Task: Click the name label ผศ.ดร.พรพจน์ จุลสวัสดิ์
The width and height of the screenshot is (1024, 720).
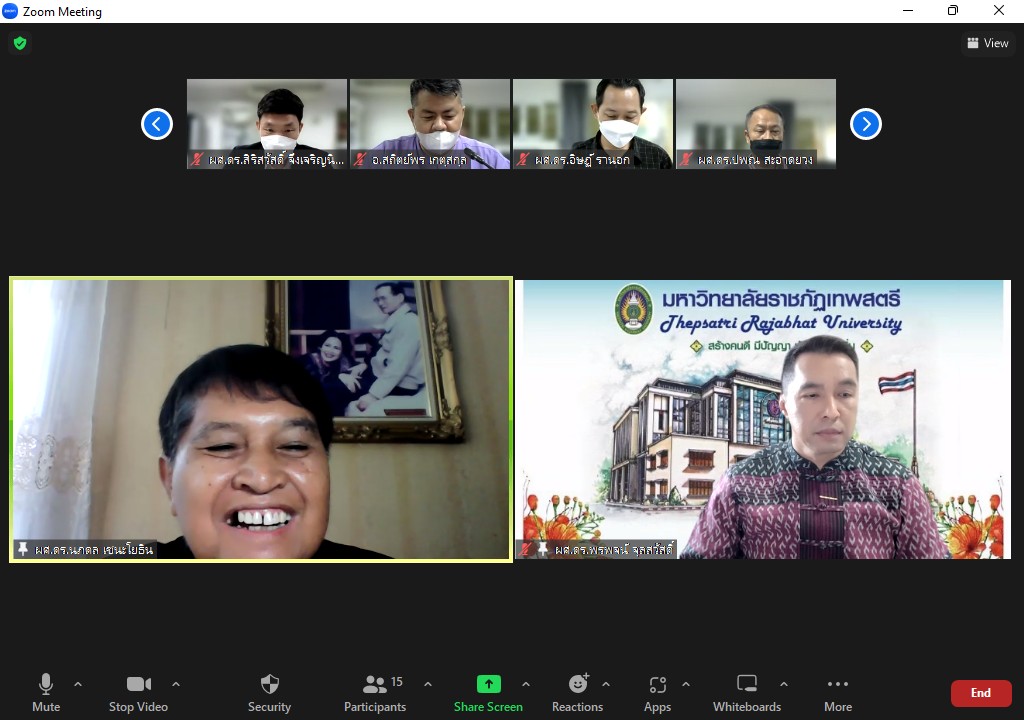Action: pyautogui.click(x=613, y=549)
